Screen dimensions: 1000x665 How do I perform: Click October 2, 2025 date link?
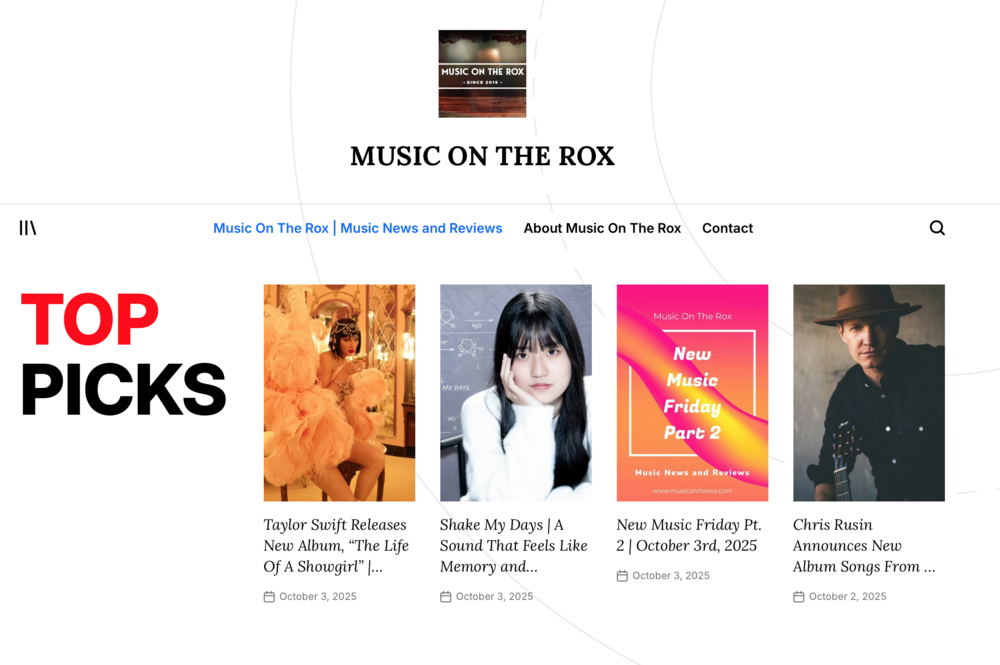pyautogui.click(x=848, y=597)
